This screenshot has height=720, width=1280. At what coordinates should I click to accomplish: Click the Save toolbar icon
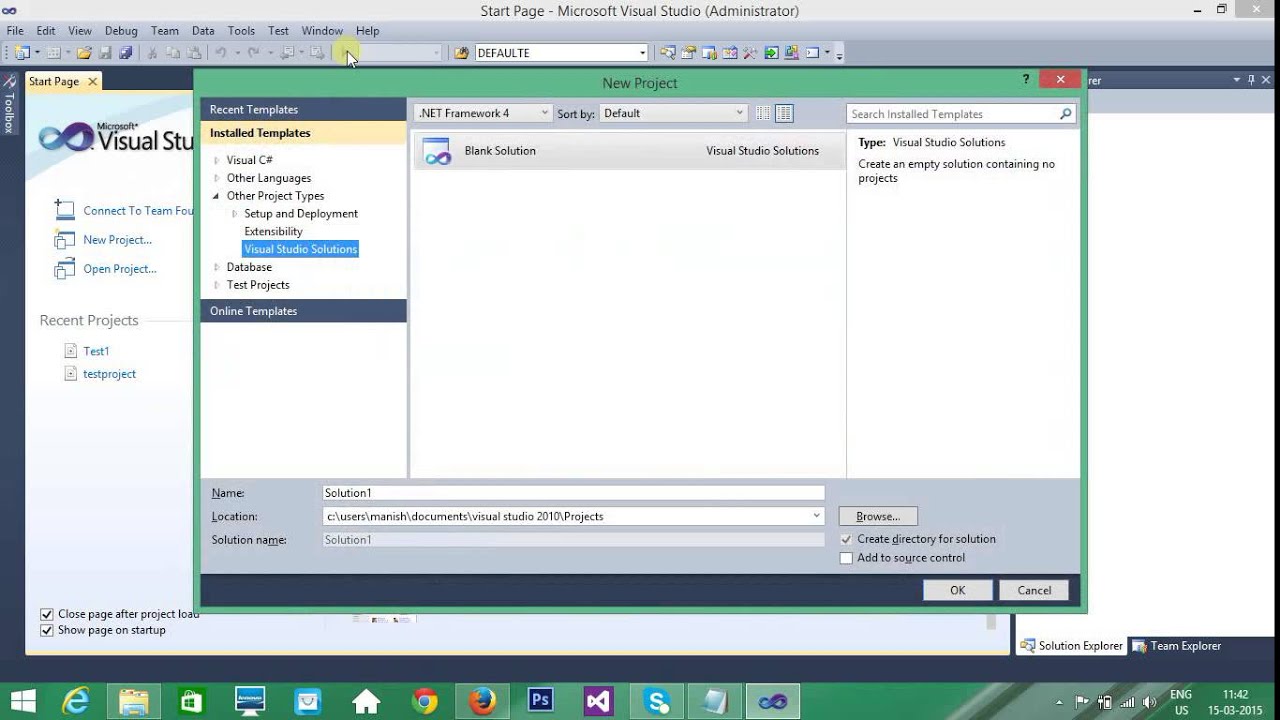click(x=105, y=53)
